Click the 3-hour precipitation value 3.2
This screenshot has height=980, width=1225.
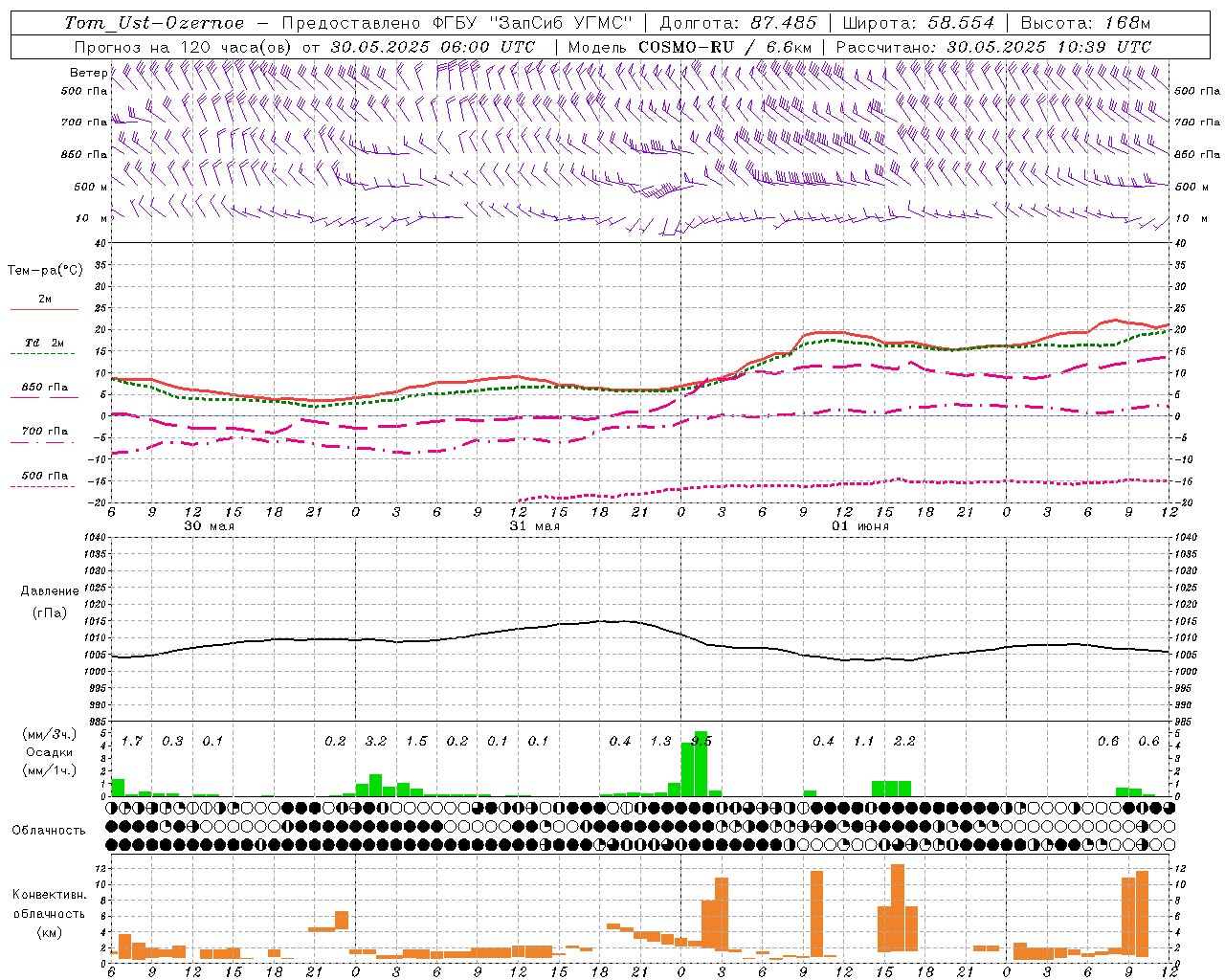point(376,742)
